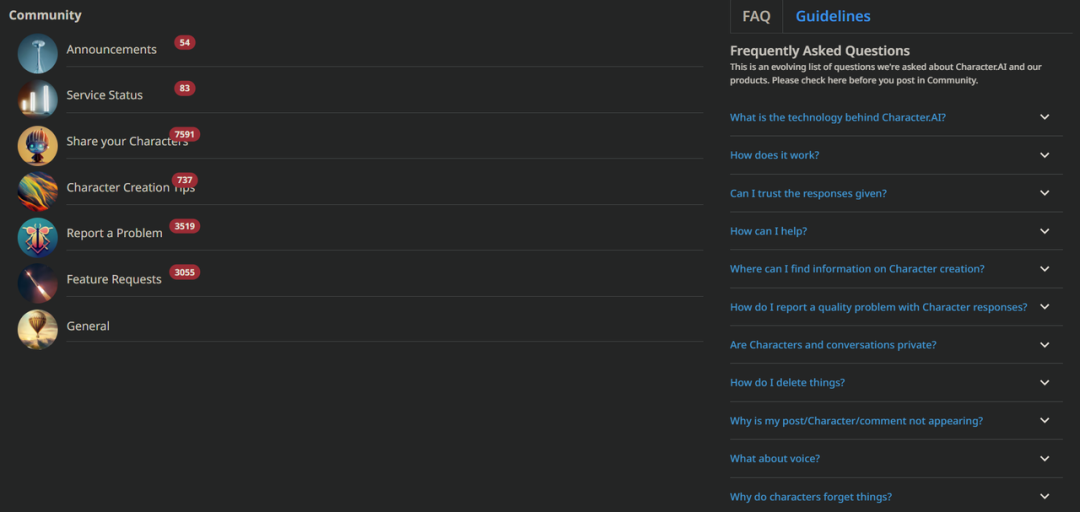Click the 3055 badge on Feature Requests

tap(185, 272)
